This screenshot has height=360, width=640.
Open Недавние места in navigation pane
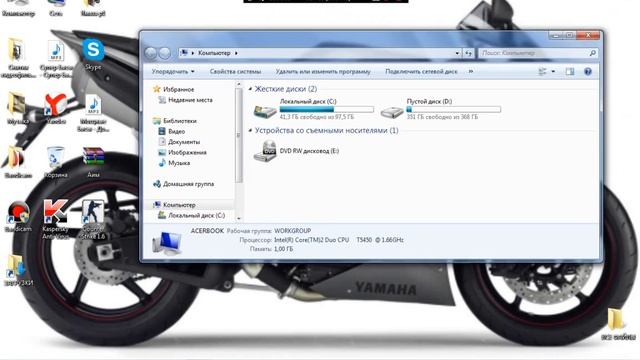tap(190, 100)
